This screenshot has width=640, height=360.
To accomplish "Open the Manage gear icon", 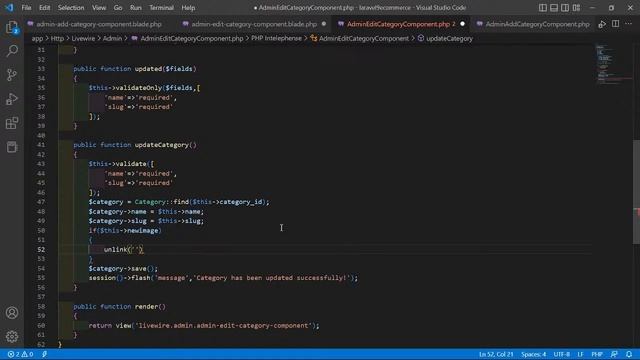I will pos(12,336).
